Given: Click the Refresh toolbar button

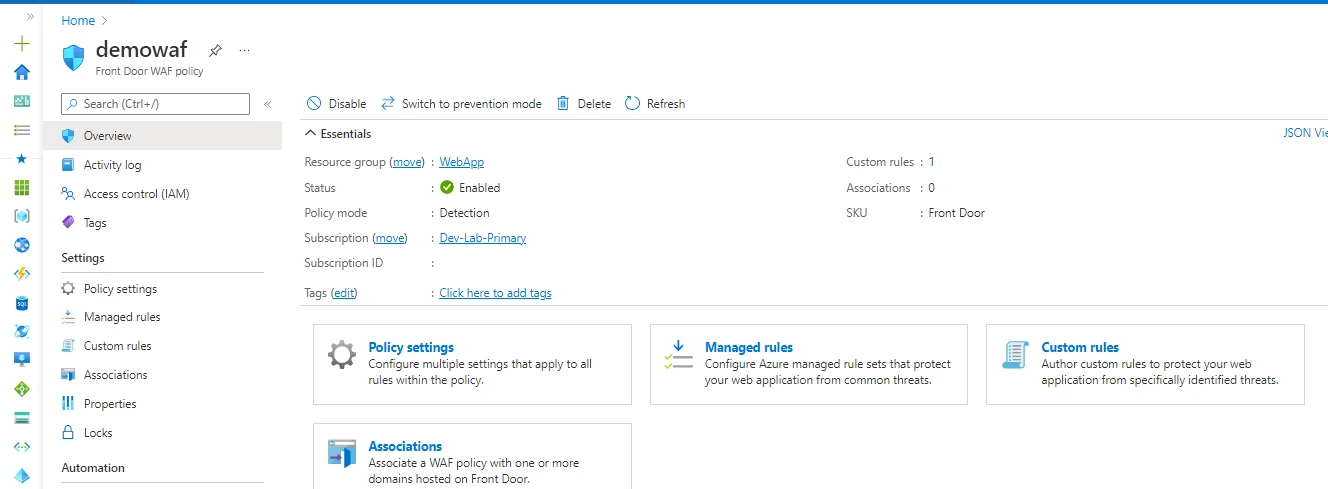Looking at the screenshot, I should point(655,104).
